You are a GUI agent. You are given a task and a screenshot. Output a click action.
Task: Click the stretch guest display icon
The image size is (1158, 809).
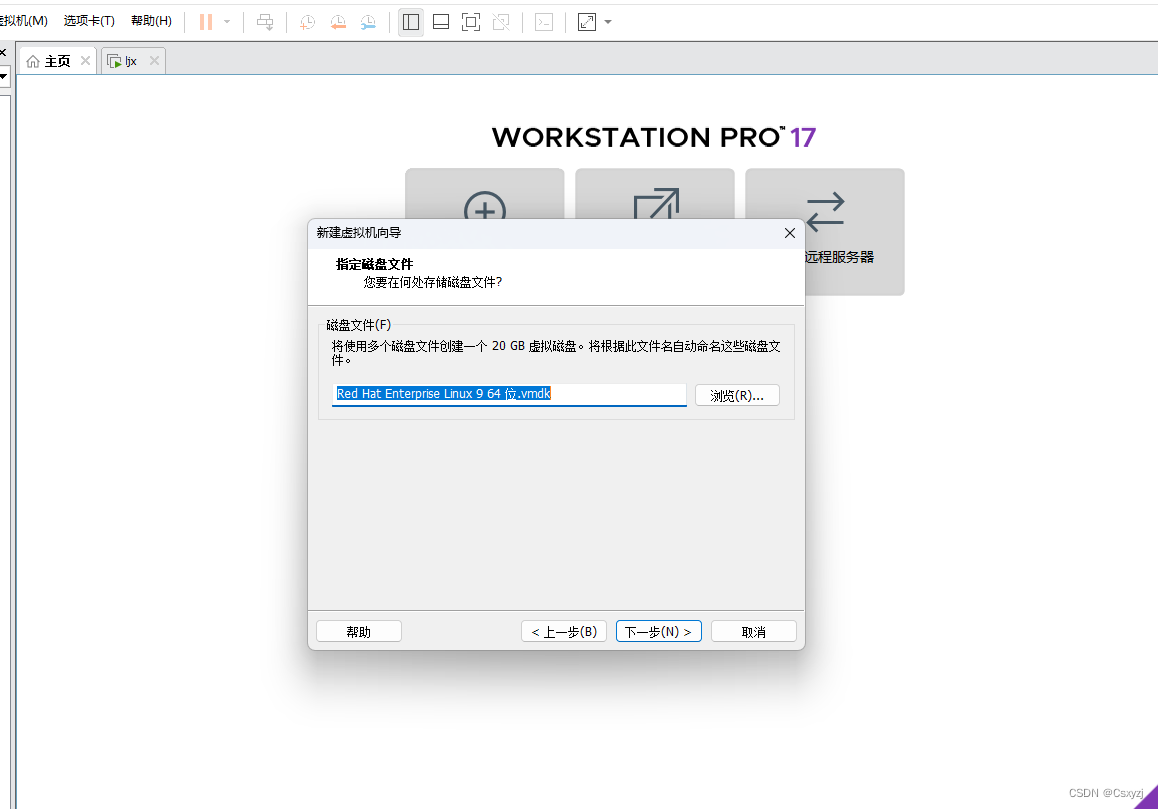[x=587, y=22]
